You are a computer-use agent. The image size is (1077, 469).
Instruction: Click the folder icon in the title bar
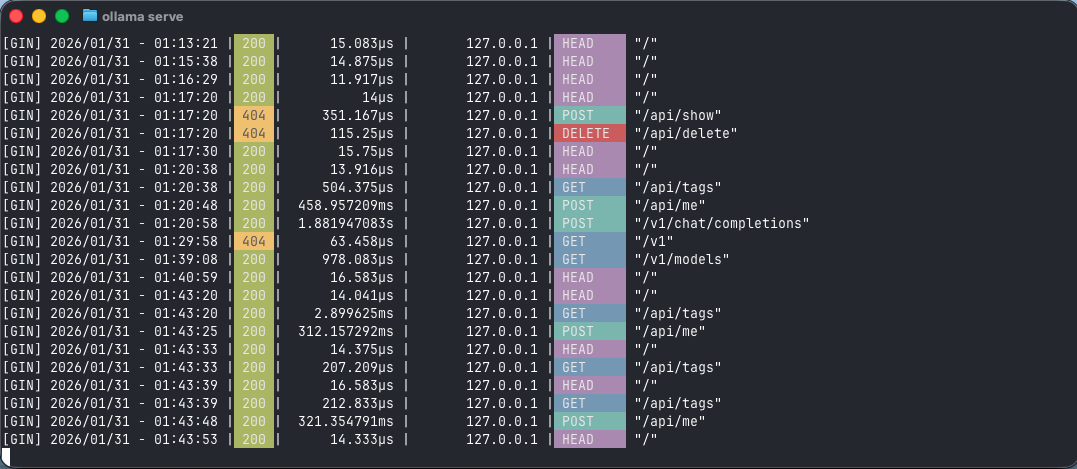[x=89, y=15]
